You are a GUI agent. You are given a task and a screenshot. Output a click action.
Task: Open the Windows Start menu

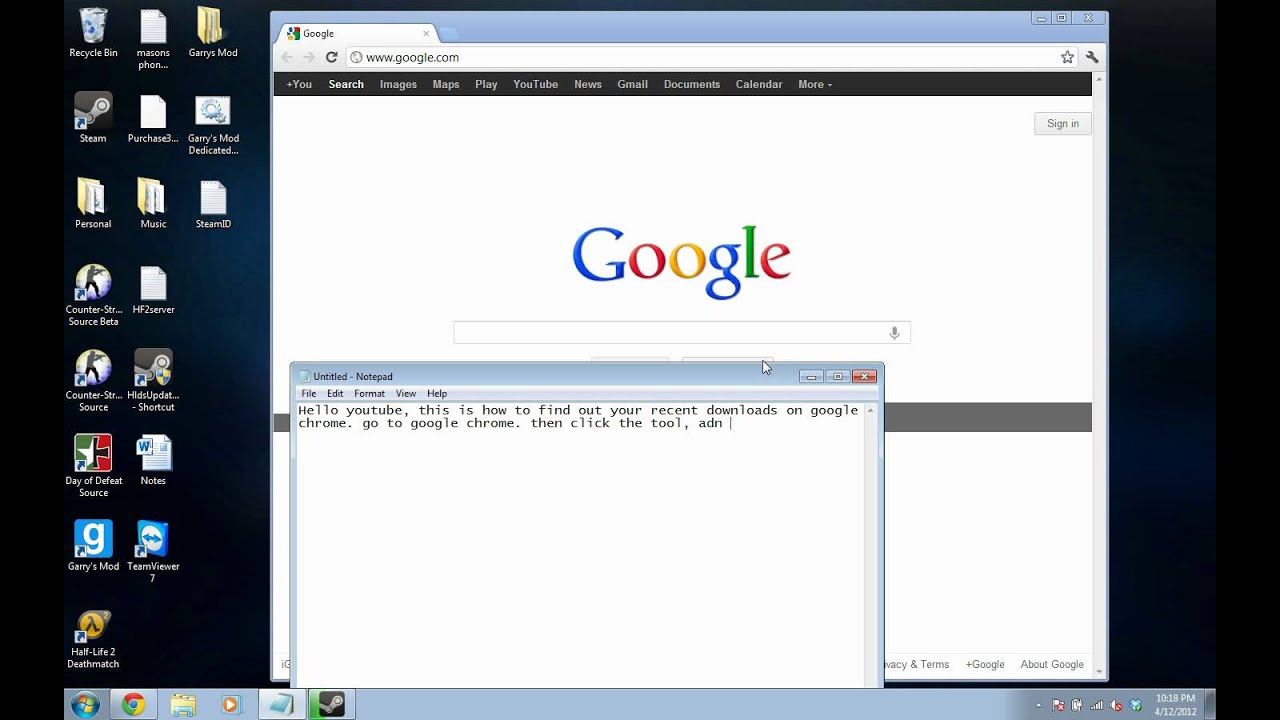tap(85, 704)
